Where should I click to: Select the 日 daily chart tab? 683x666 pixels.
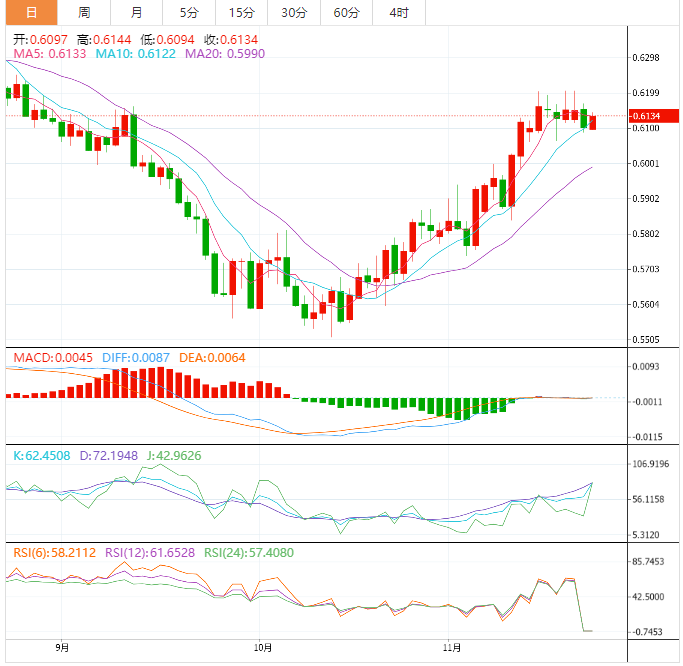tap(32, 12)
